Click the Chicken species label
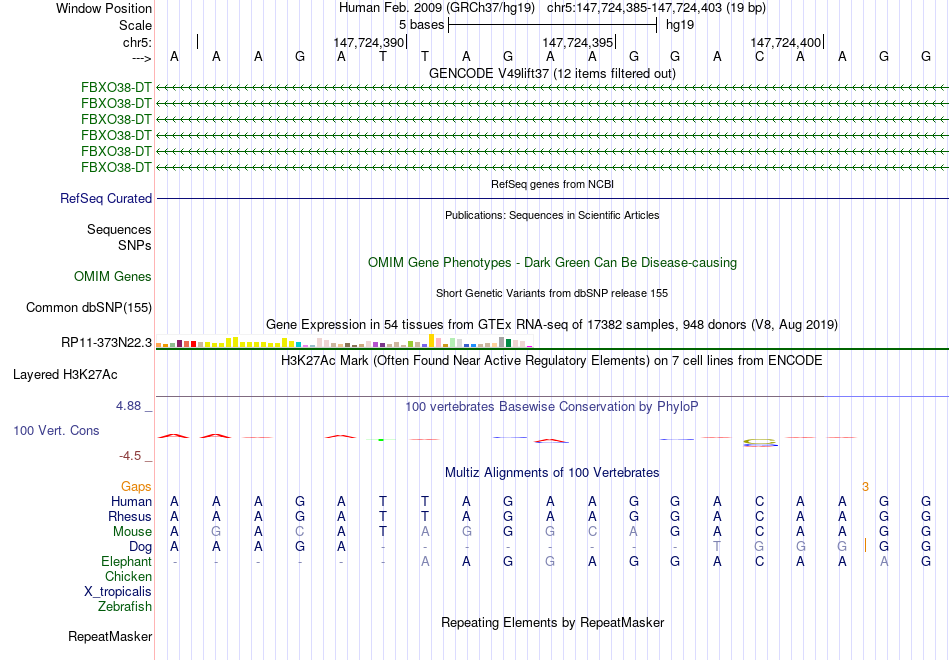The height and width of the screenshot is (660, 950). click(x=128, y=576)
